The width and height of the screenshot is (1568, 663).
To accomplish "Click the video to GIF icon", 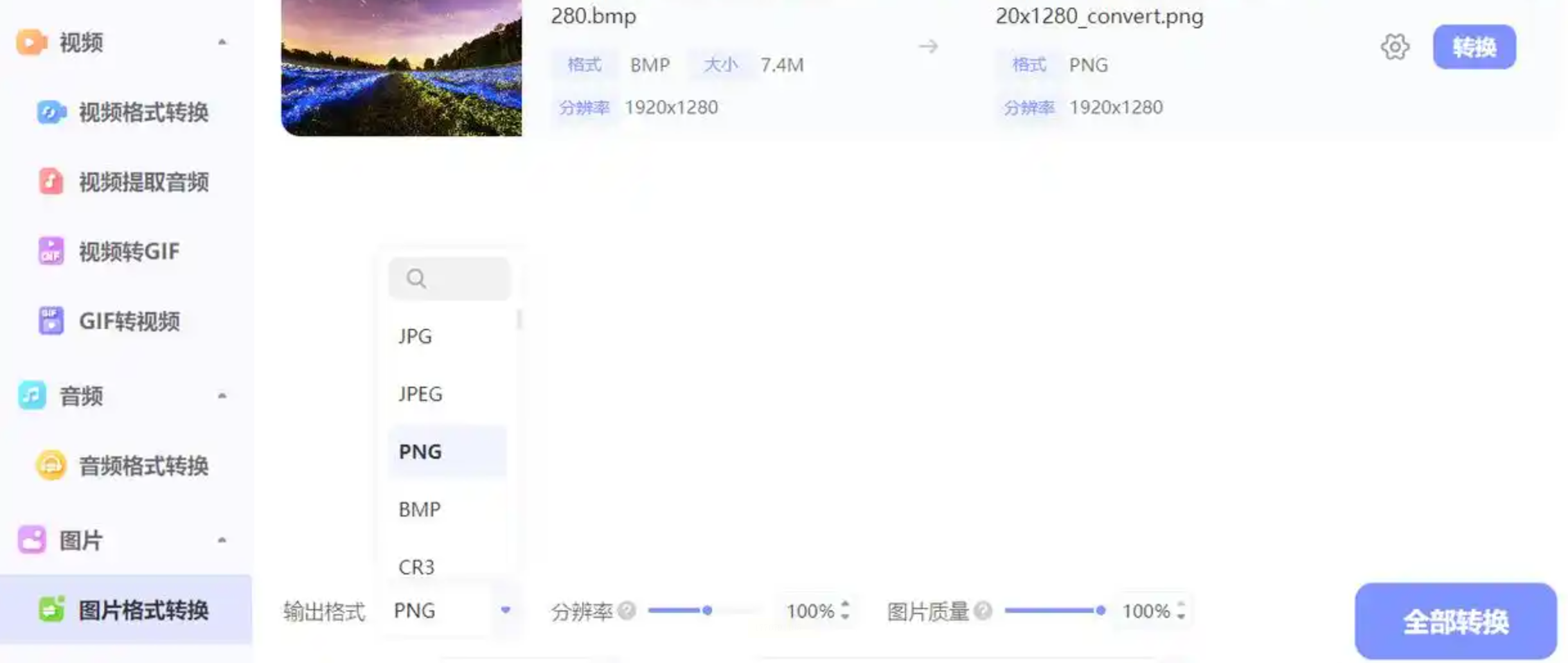I will [51, 251].
